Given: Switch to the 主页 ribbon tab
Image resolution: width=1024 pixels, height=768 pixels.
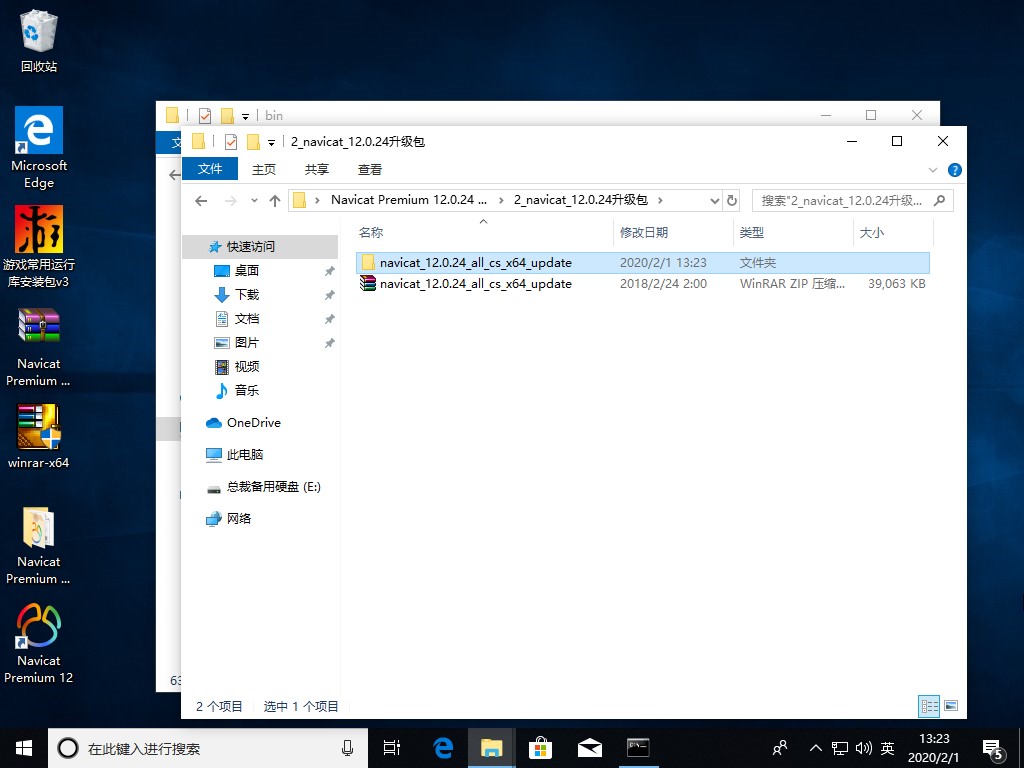Looking at the screenshot, I should [x=264, y=170].
